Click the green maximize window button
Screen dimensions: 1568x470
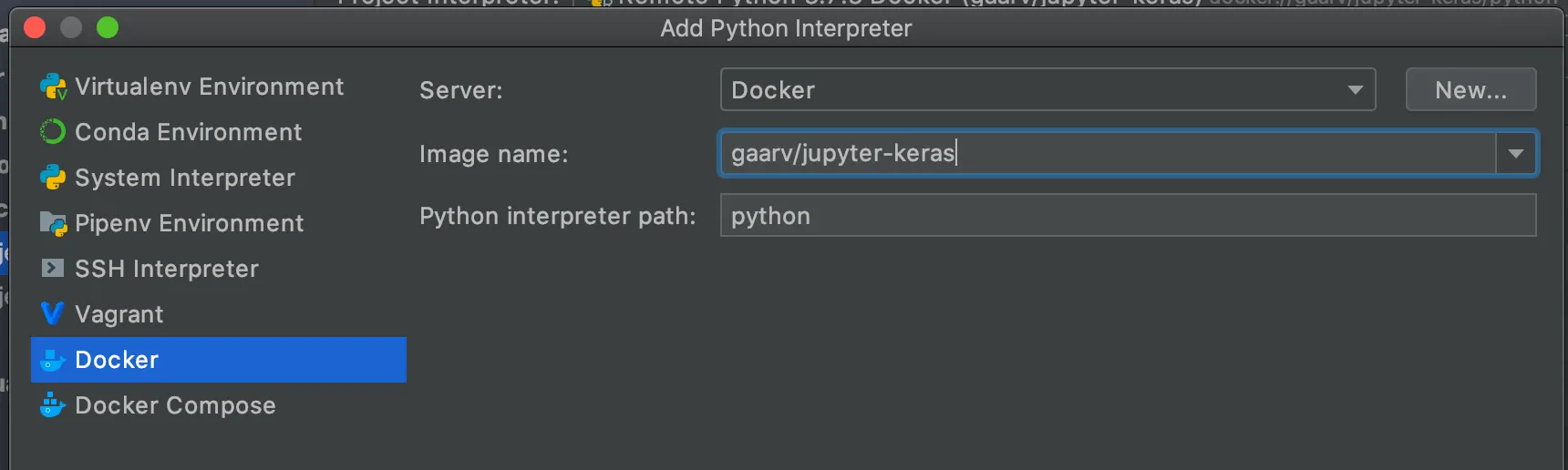coord(108,28)
